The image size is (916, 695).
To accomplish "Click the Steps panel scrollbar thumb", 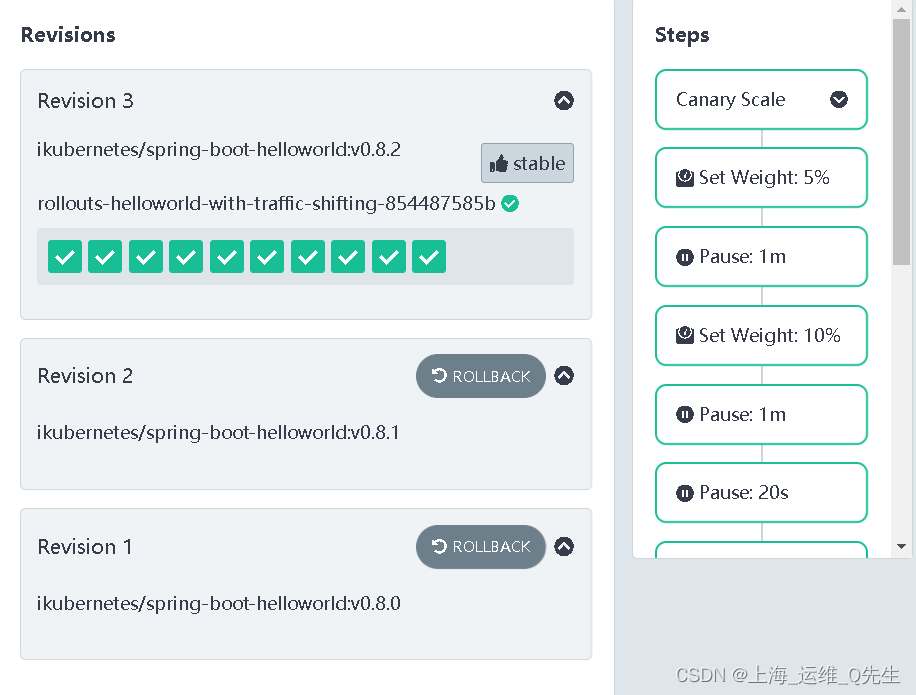I will (901, 141).
